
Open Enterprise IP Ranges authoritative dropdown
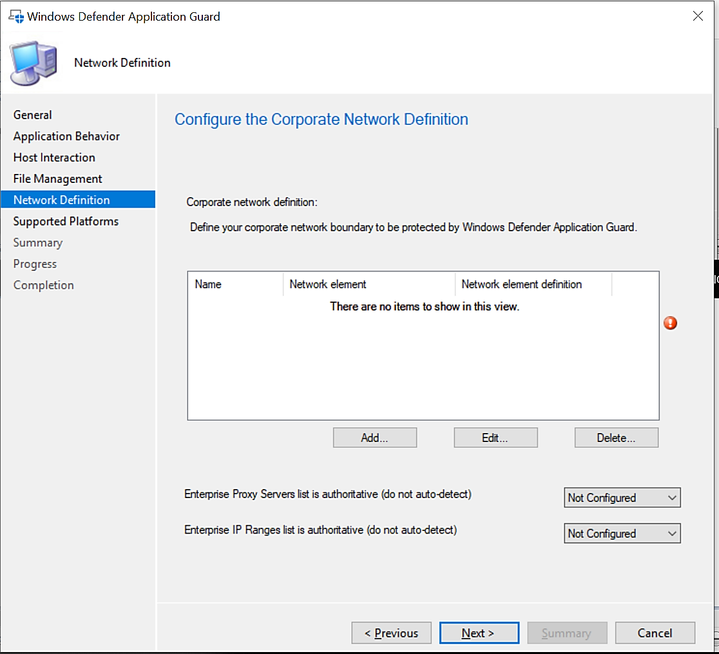pyautogui.click(x=622, y=533)
